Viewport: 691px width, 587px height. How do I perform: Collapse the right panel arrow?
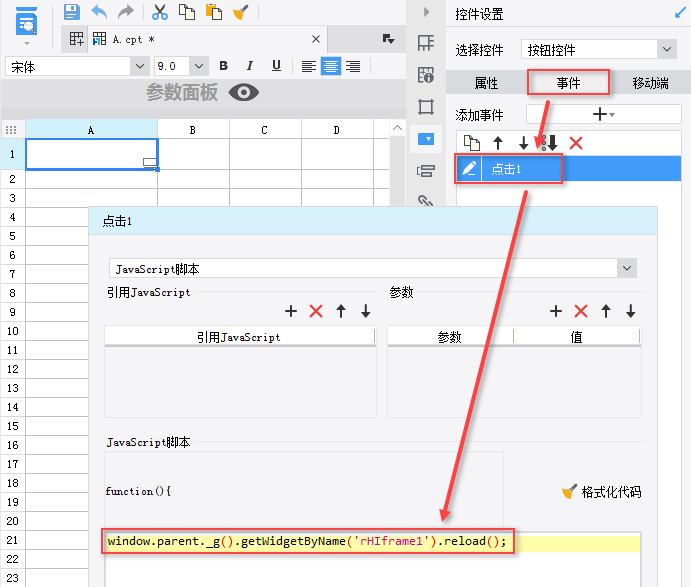click(426, 12)
